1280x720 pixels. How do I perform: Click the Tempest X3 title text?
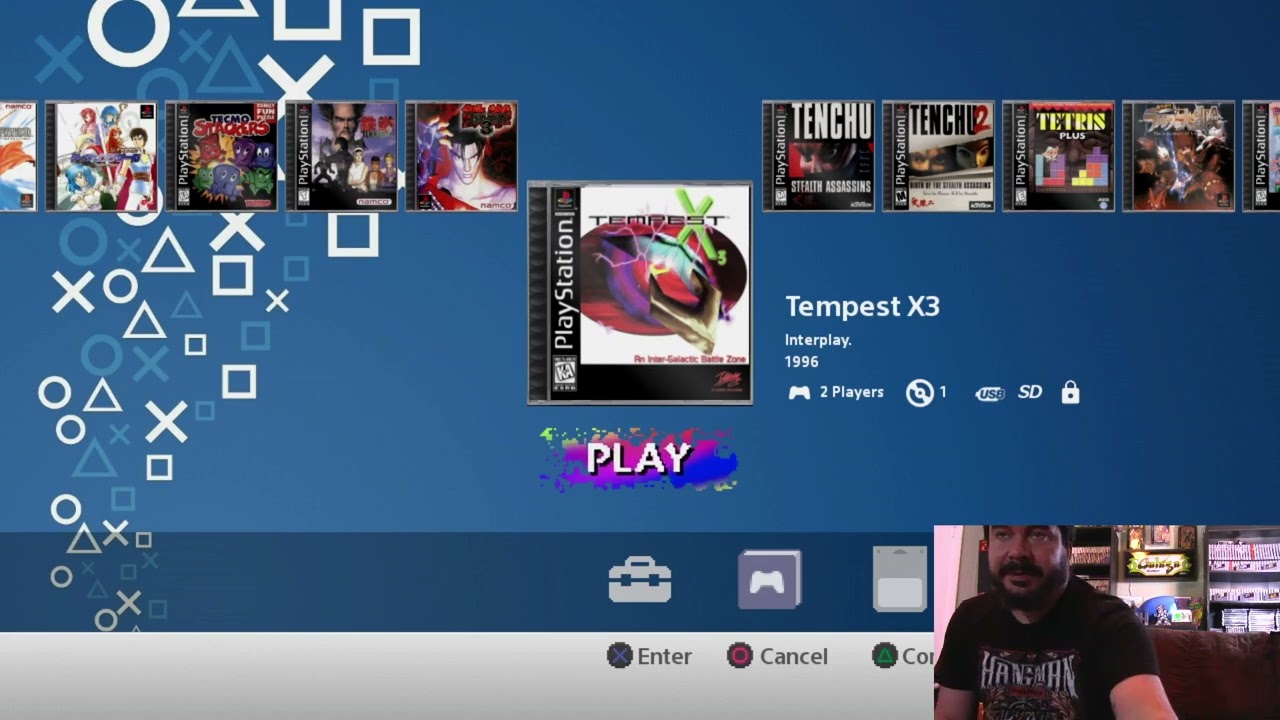862,306
